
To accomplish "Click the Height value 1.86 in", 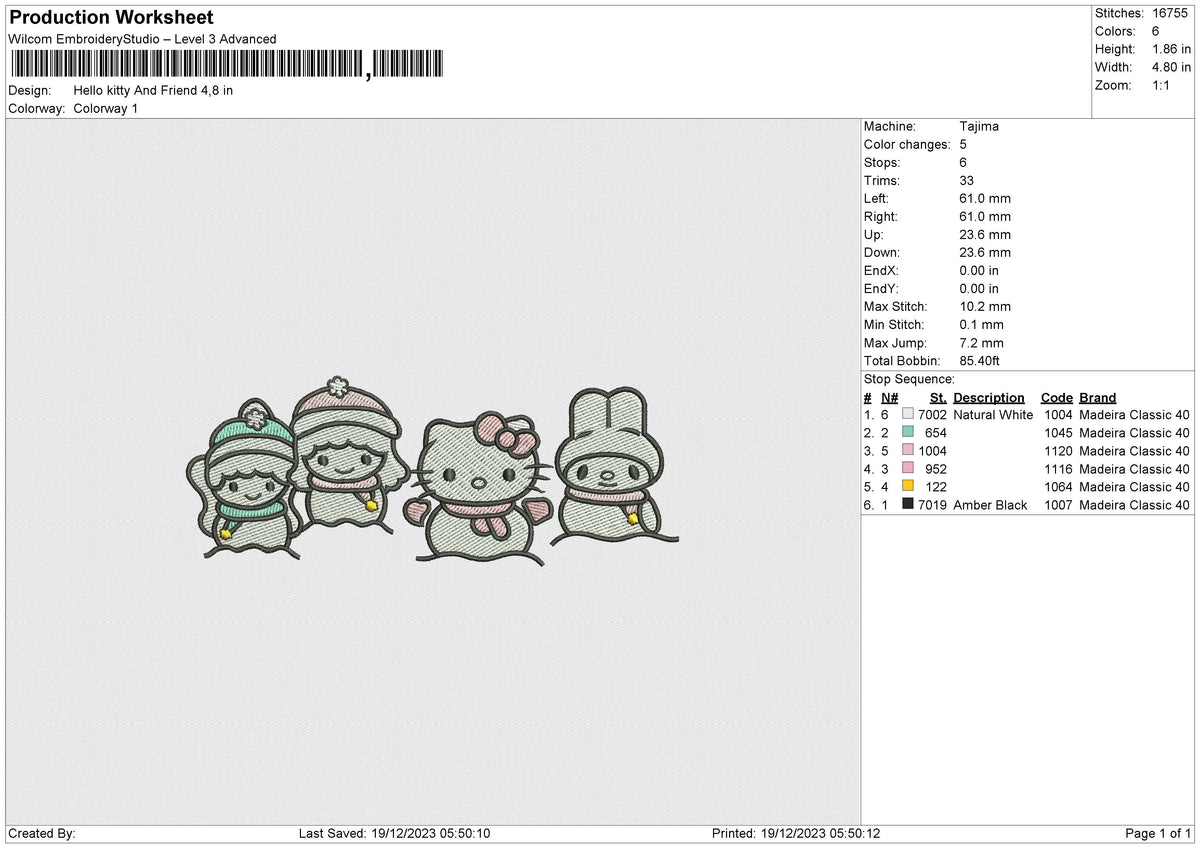I will [x=1171, y=49].
